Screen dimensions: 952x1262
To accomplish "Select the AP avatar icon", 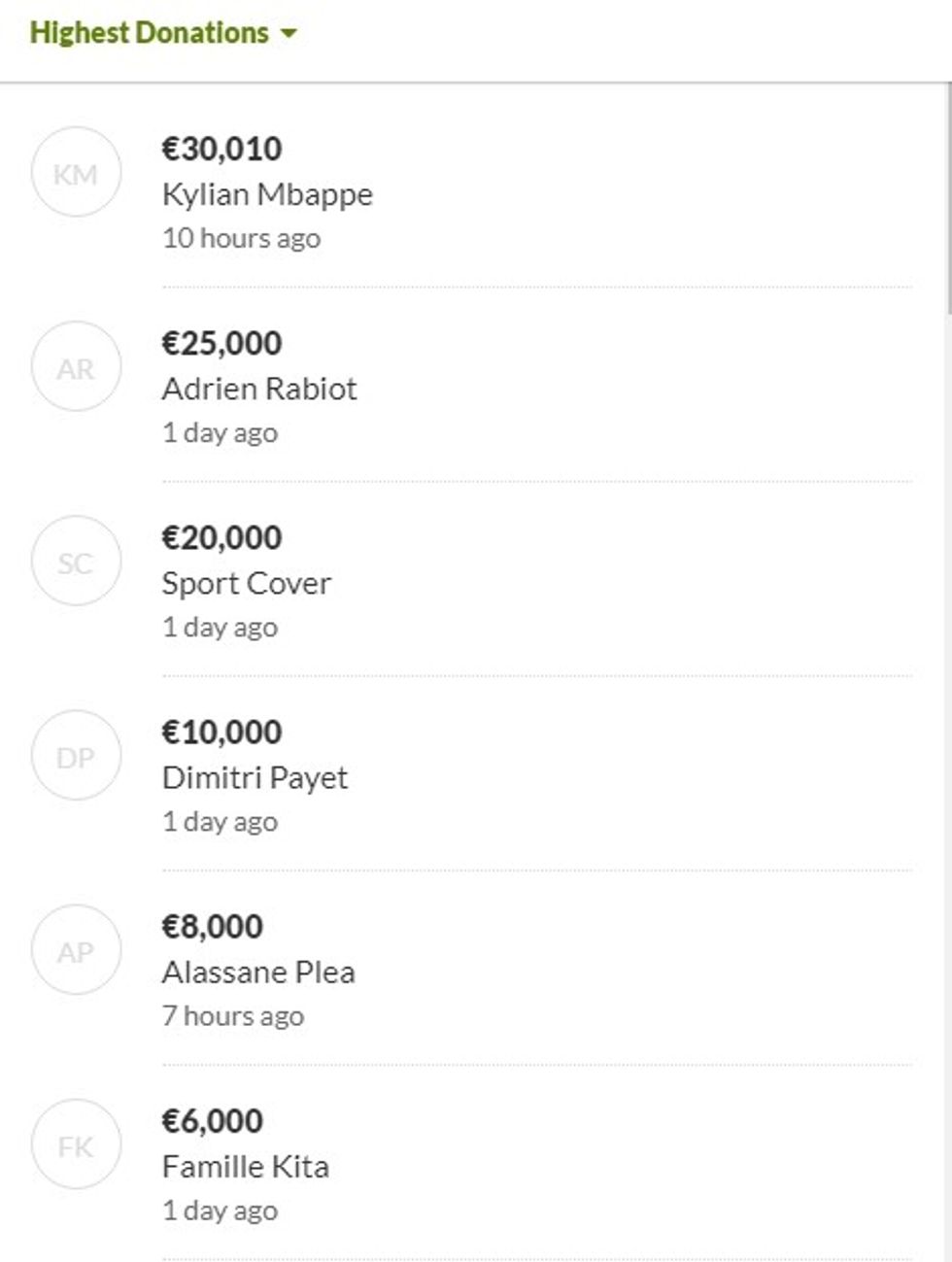I will [x=76, y=950].
